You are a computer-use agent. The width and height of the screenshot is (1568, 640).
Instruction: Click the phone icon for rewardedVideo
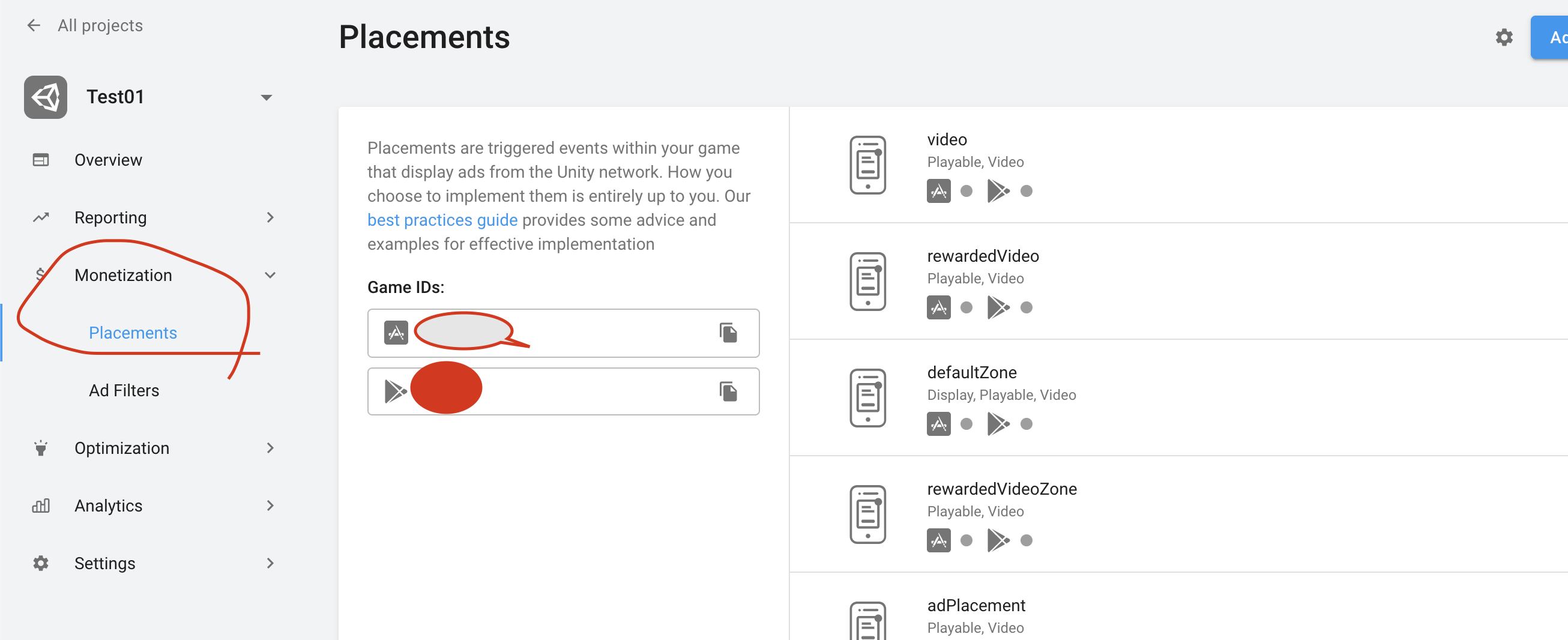pos(867,282)
